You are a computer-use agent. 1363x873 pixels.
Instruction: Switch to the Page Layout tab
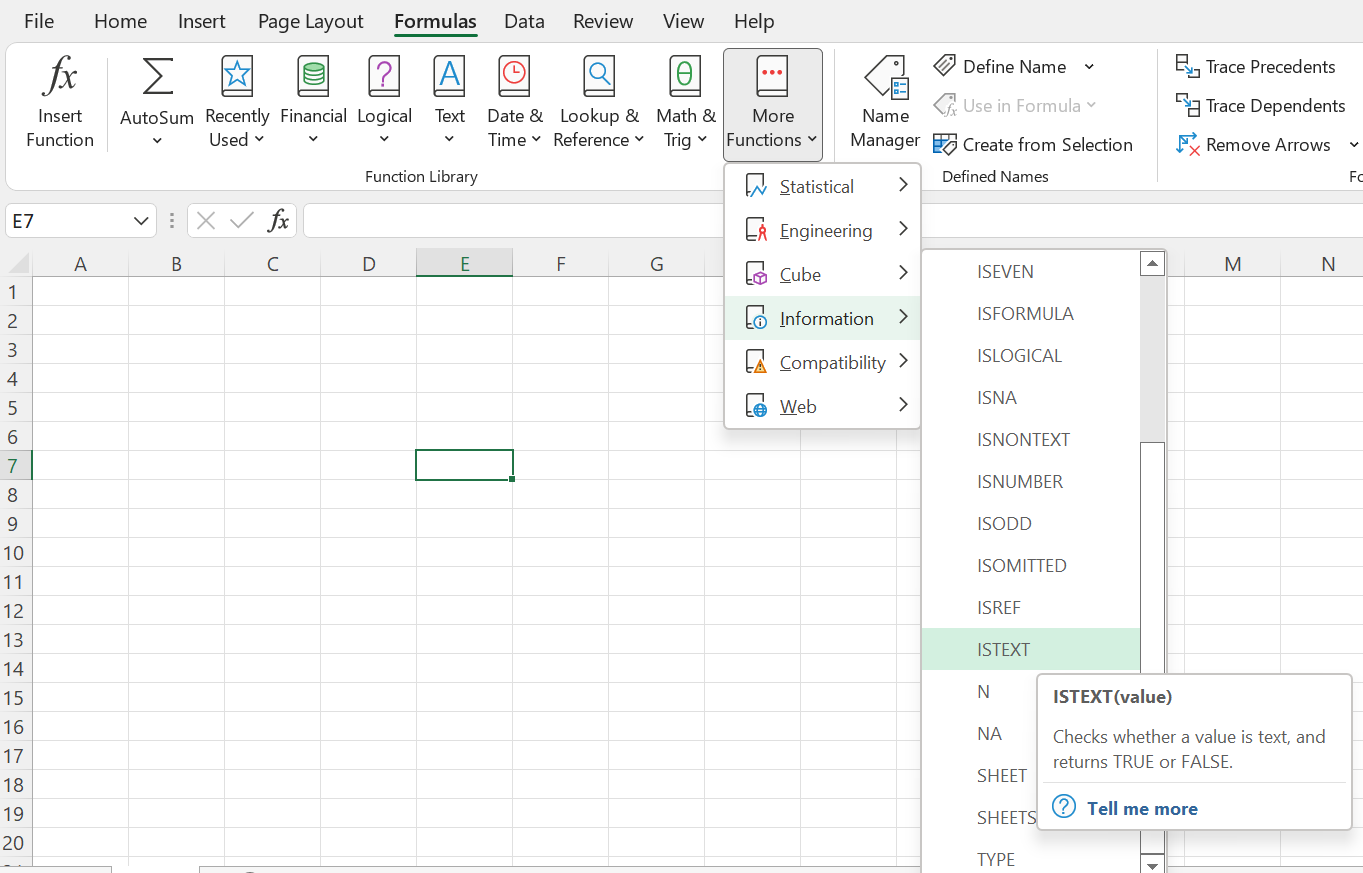click(x=311, y=21)
